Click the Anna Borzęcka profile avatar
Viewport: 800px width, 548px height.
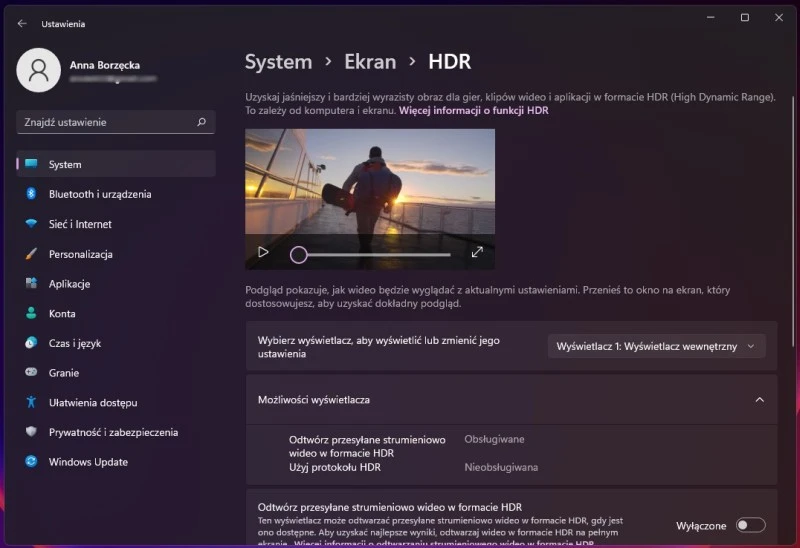39,70
